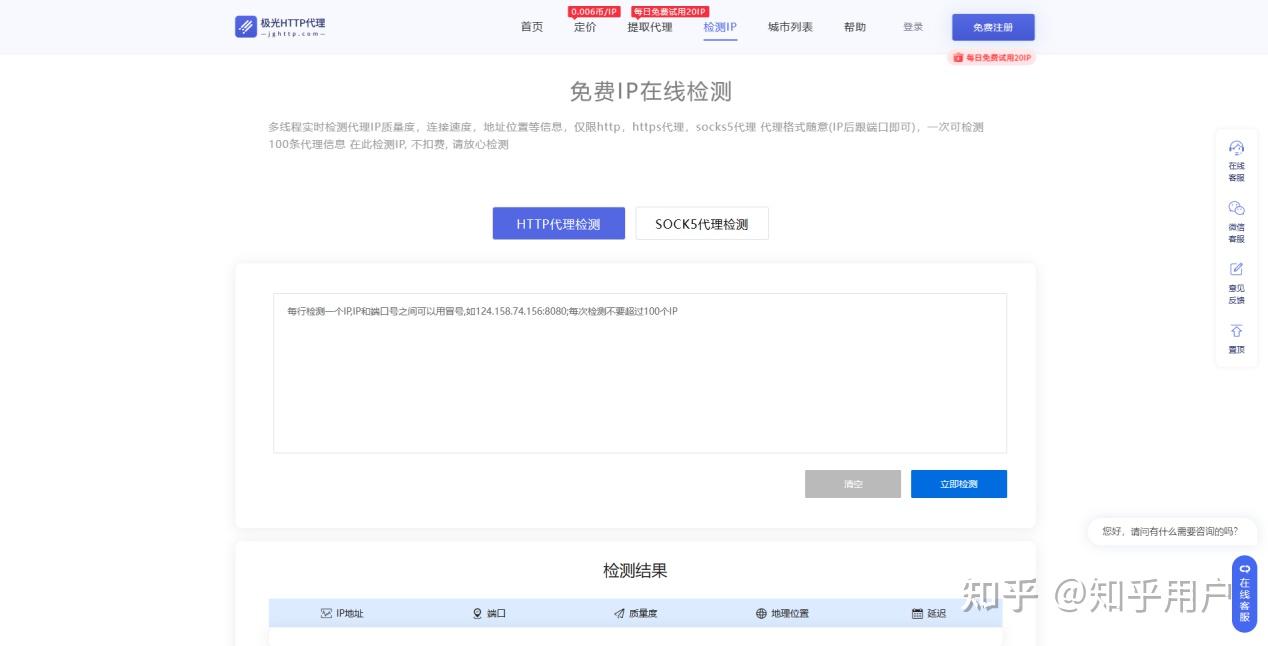Click the paper-plane icon beside 质量度

click(x=618, y=613)
